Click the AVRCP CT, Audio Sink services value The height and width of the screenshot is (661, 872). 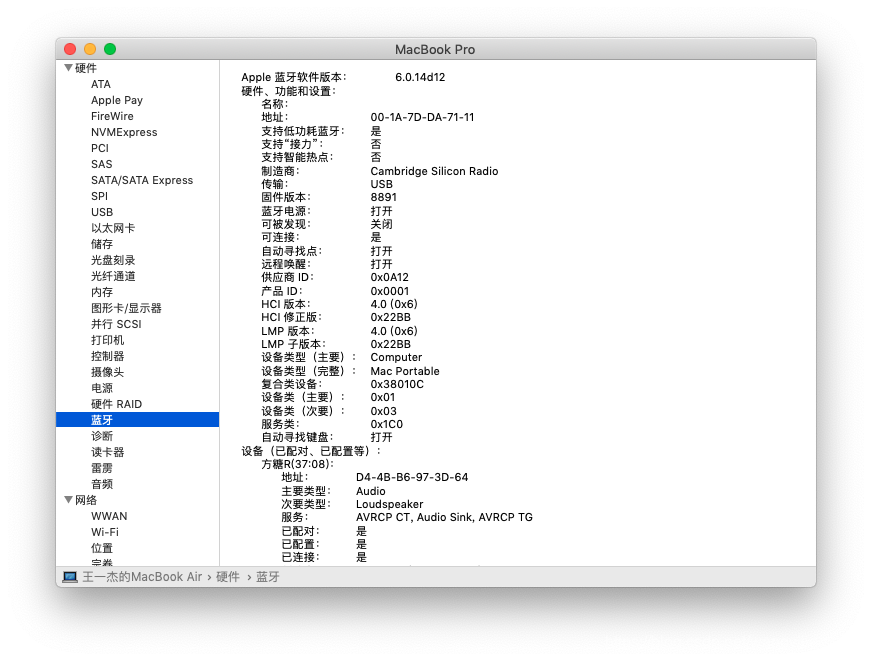point(444,518)
